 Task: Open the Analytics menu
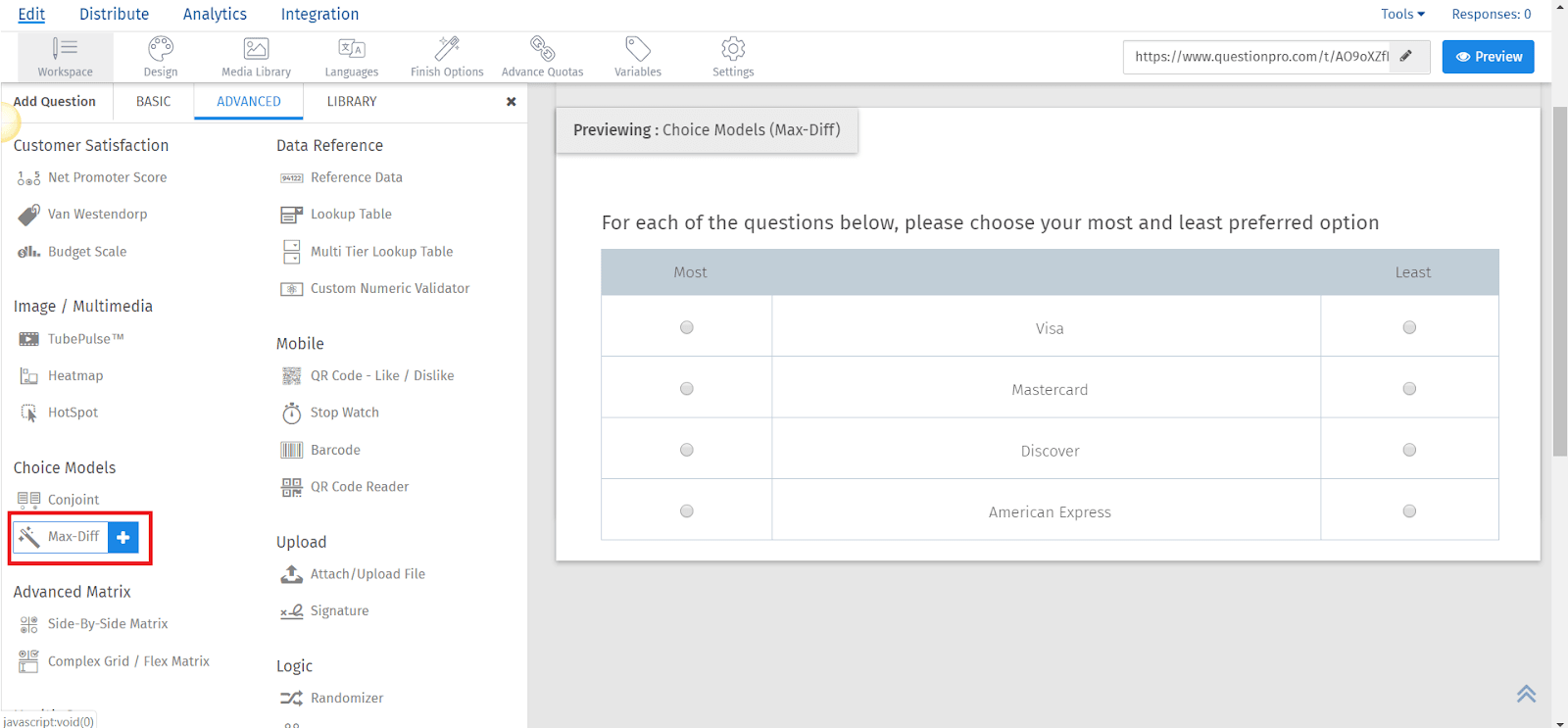click(x=215, y=14)
